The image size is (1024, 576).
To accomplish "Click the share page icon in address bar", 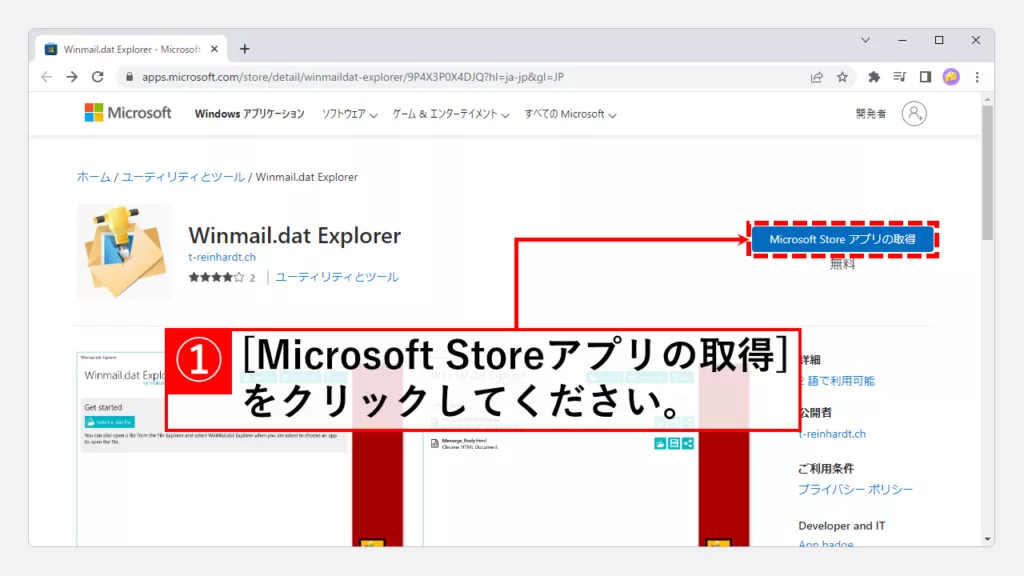I will (817, 77).
